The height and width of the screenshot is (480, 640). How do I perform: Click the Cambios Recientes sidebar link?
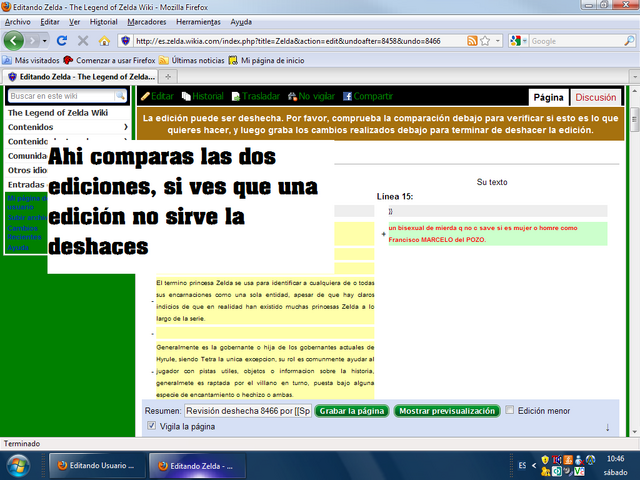(x=24, y=233)
